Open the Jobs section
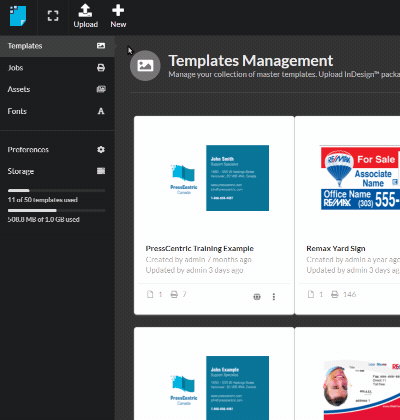The image size is (400, 420). pyautogui.click(x=57, y=68)
